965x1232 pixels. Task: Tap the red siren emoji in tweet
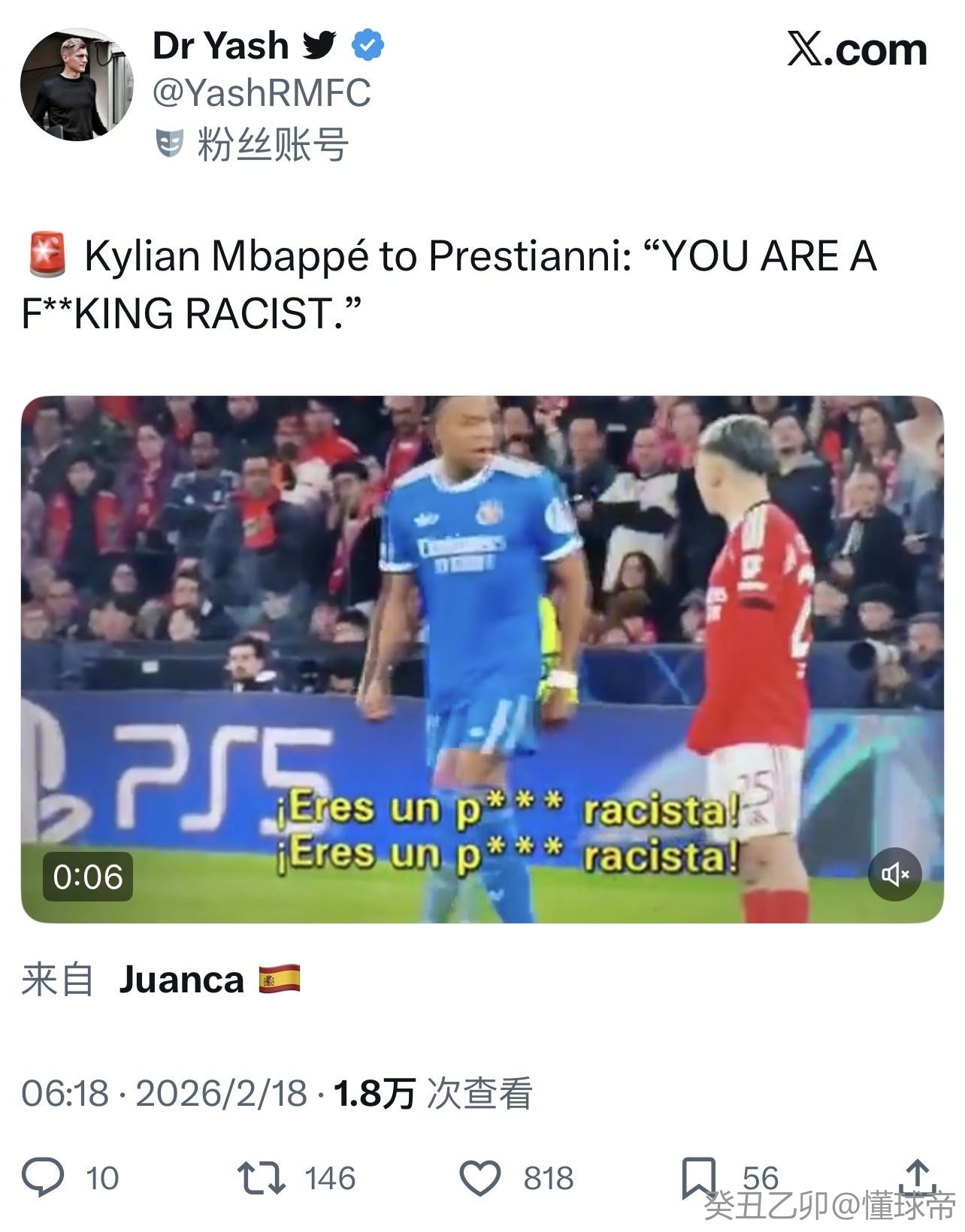point(47,255)
